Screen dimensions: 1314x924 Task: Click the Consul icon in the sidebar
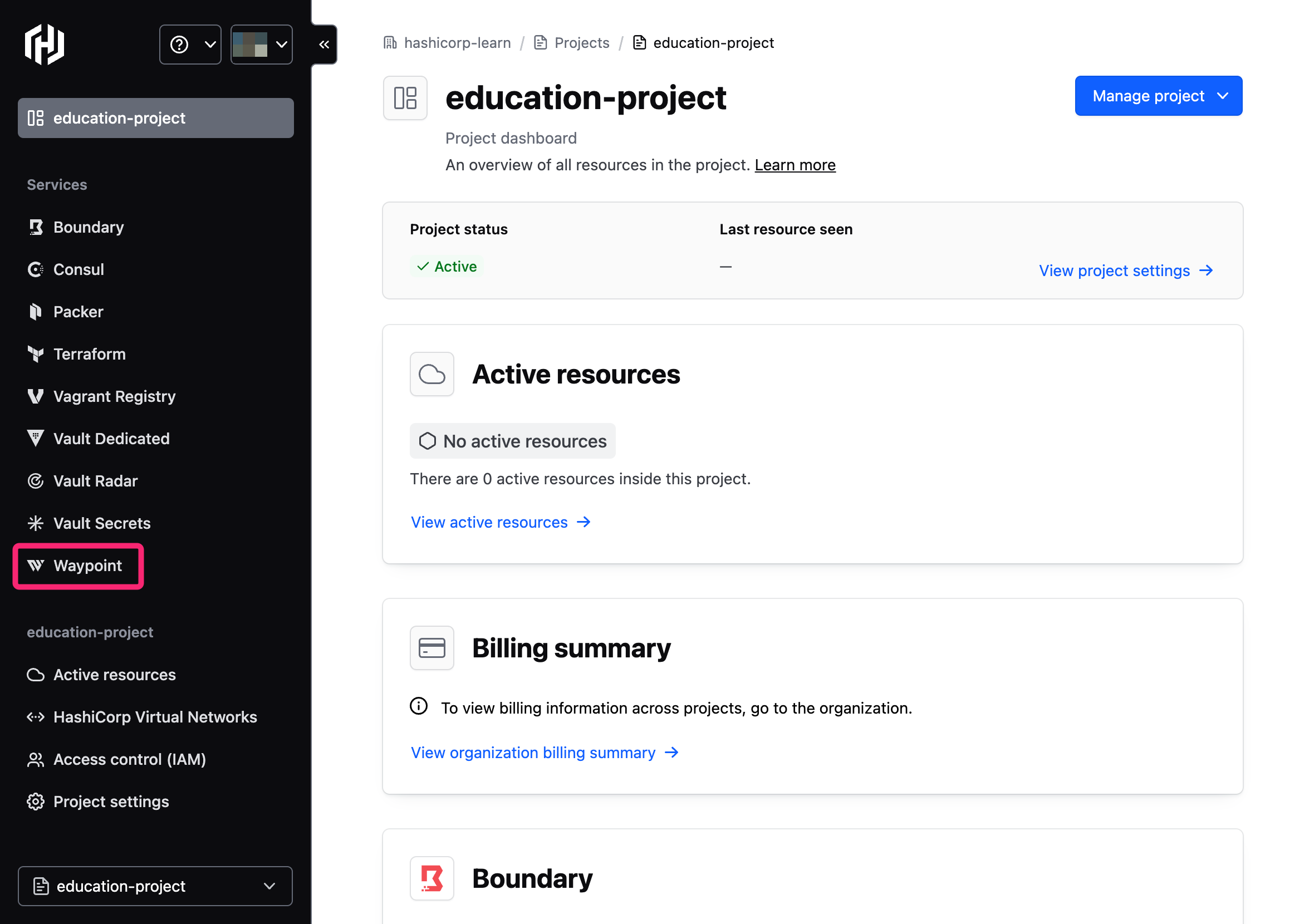(x=36, y=269)
